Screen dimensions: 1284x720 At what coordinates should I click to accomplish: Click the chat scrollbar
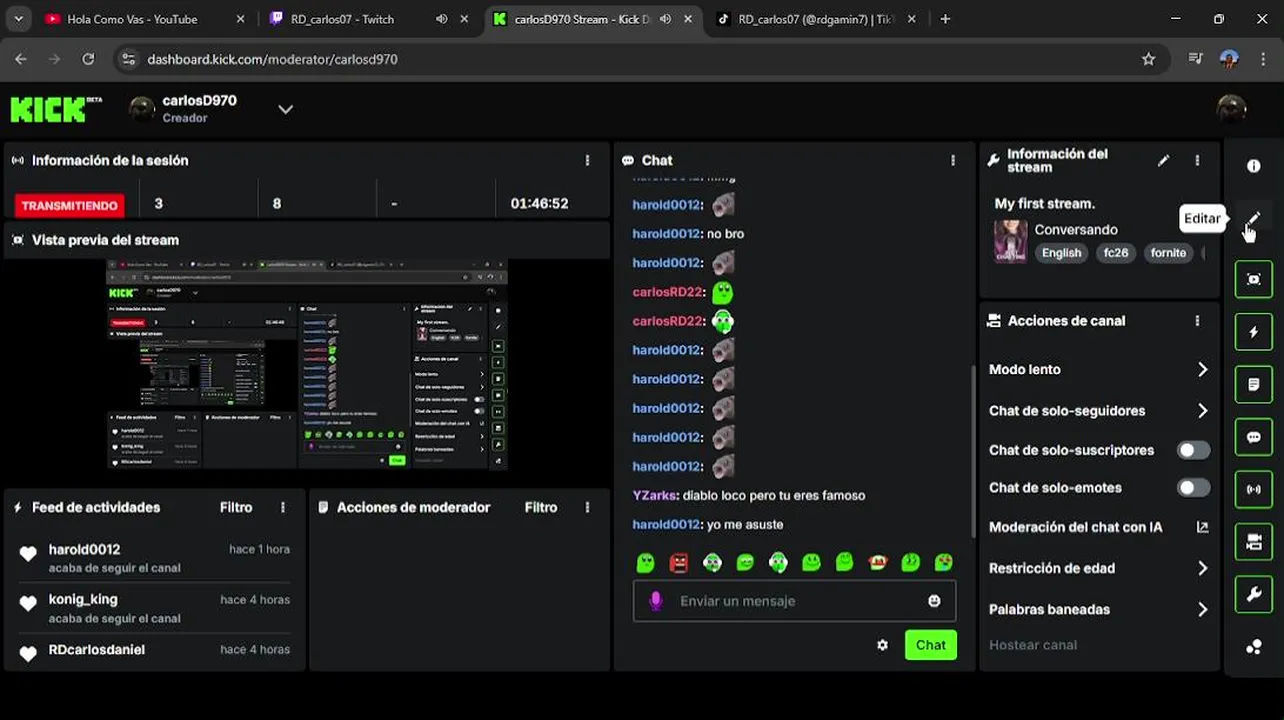click(x=972, y=450)
